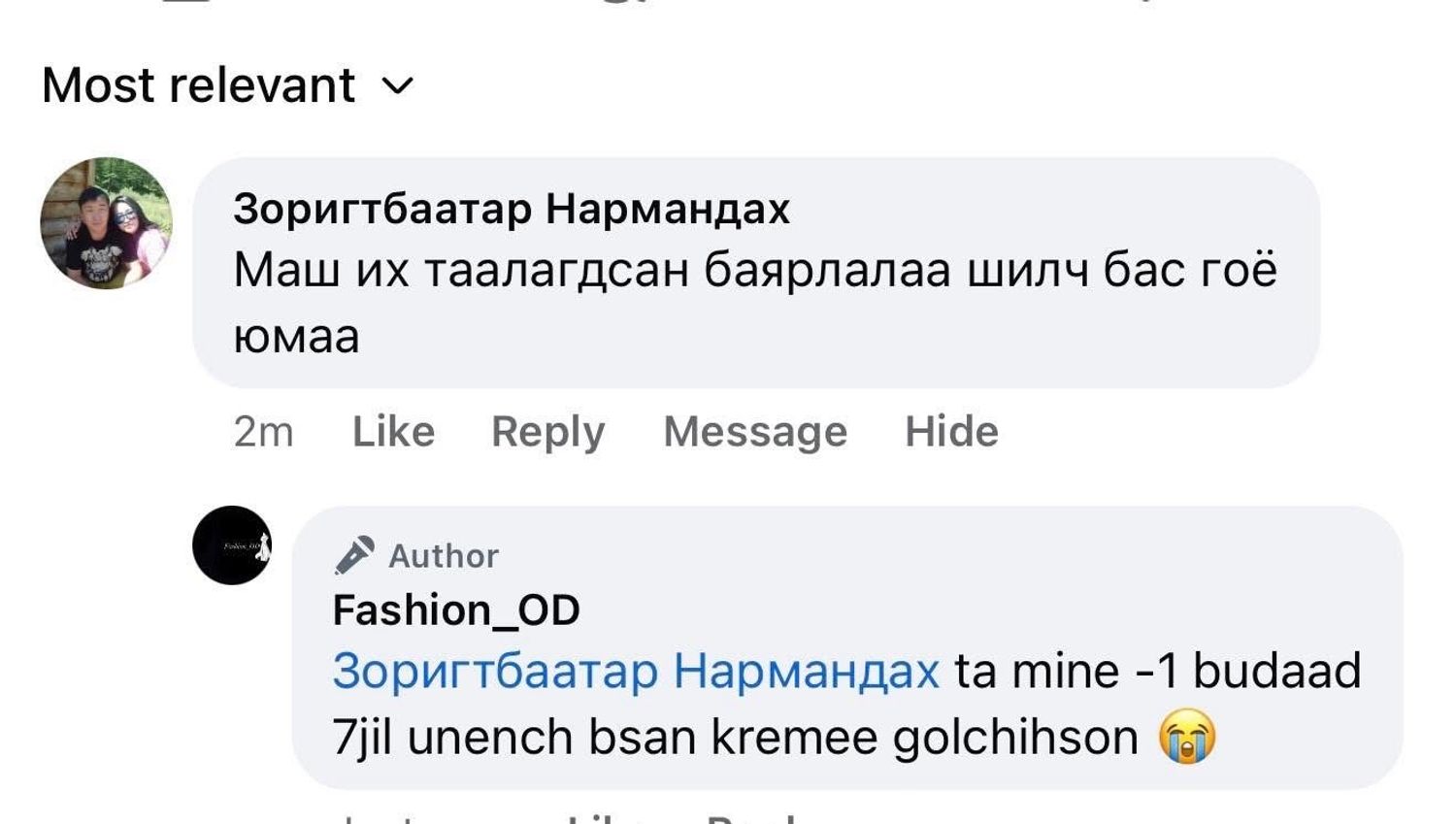Message the commenter via Message button
Screen dimensions: 1456x824
click(754, 431)
